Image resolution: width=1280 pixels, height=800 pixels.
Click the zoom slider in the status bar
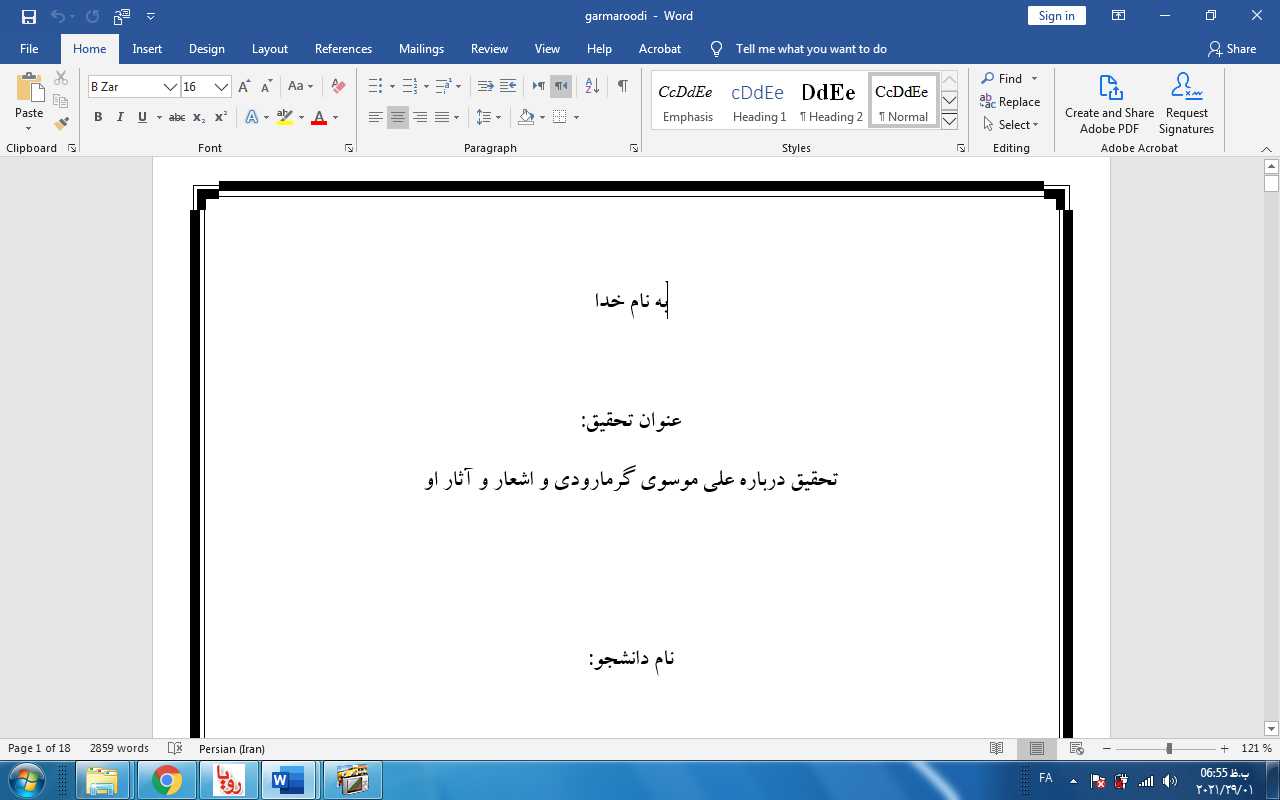tap(1168, 749)
